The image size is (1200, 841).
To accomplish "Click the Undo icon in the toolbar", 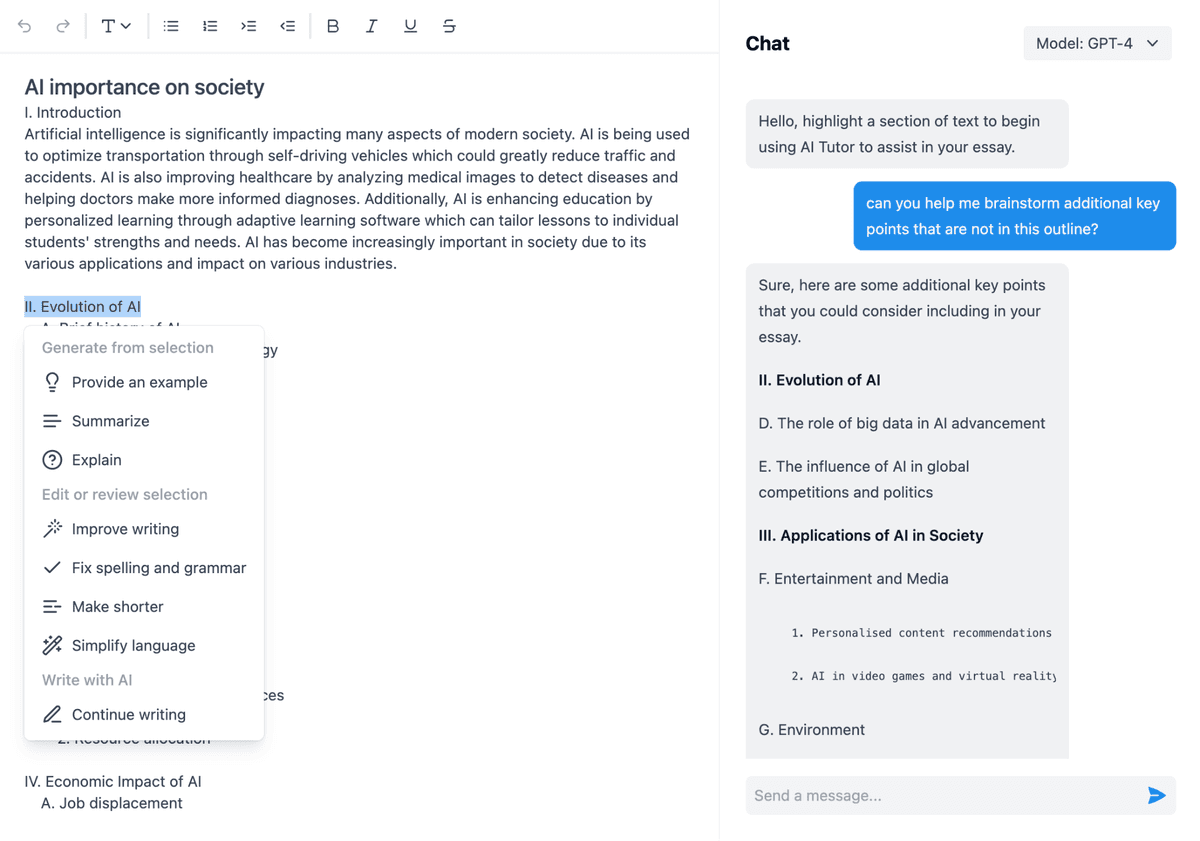I will [x=25, y=26].
